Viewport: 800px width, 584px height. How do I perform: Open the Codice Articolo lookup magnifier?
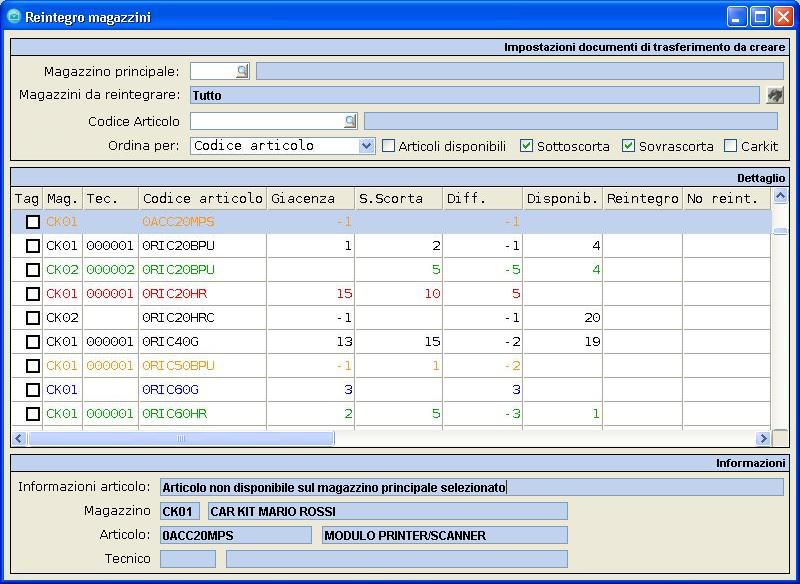[x=350, y=121]
